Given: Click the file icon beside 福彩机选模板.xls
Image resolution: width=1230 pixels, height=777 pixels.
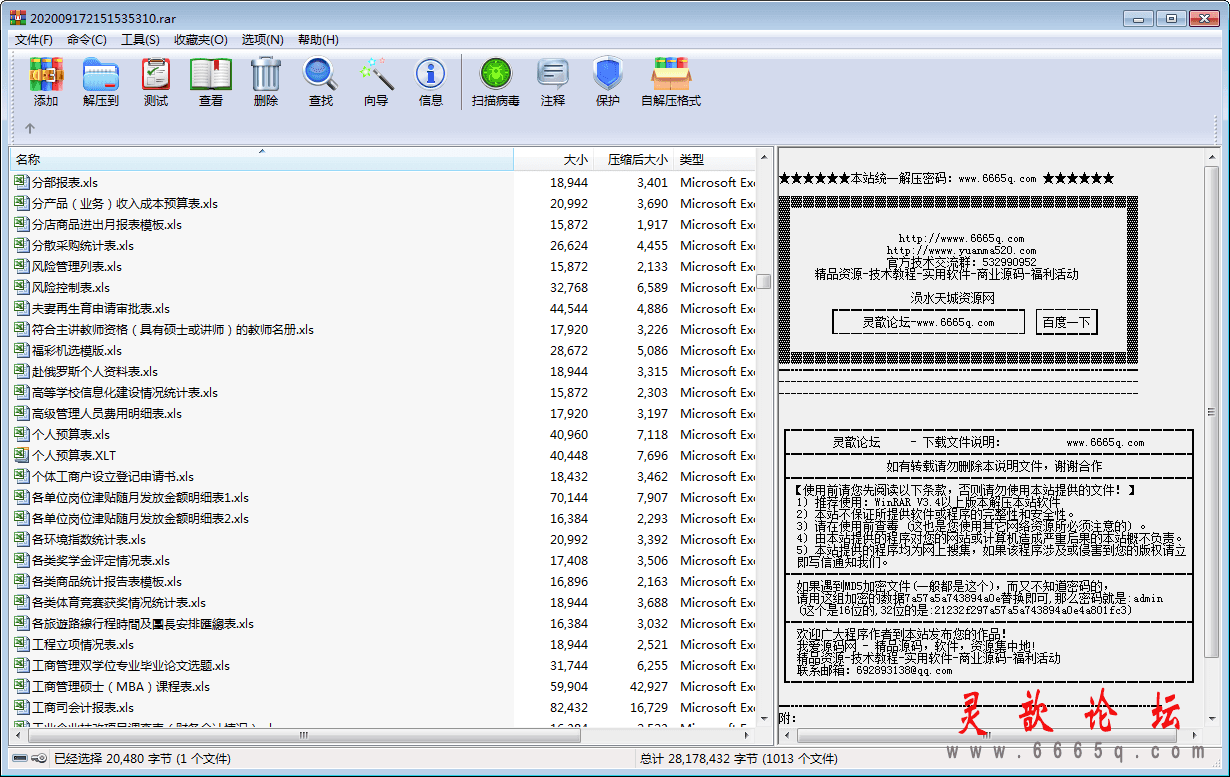Looking at the screenshot, I should 21,350.
